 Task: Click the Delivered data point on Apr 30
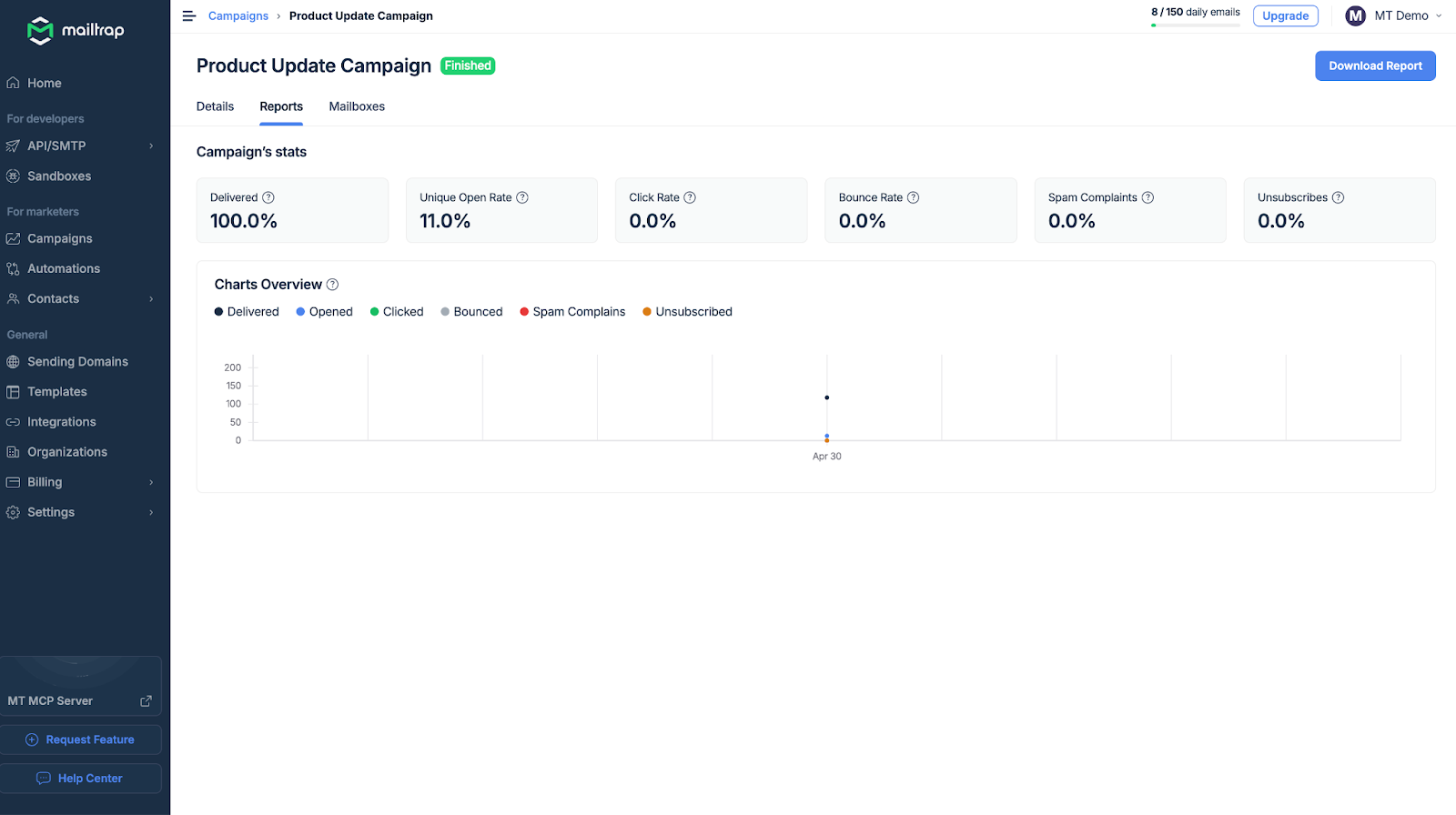[x=826, y=397]
